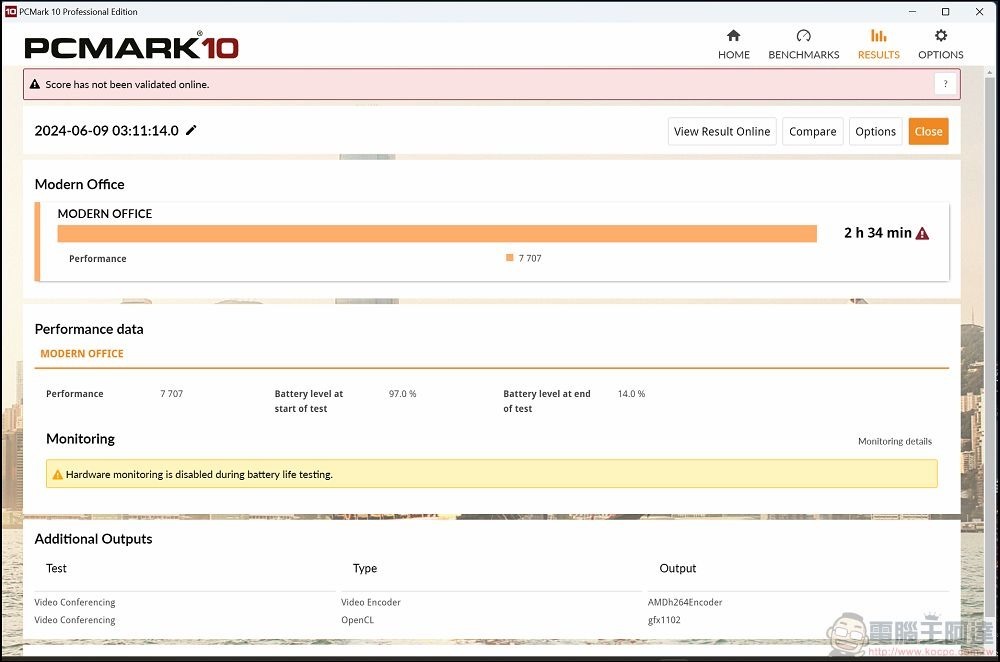This screenshot has height=662, width=1000.
Task: Click the gear icon above OPTIONS
Action: pyautogui.click(x=941, y=35)
